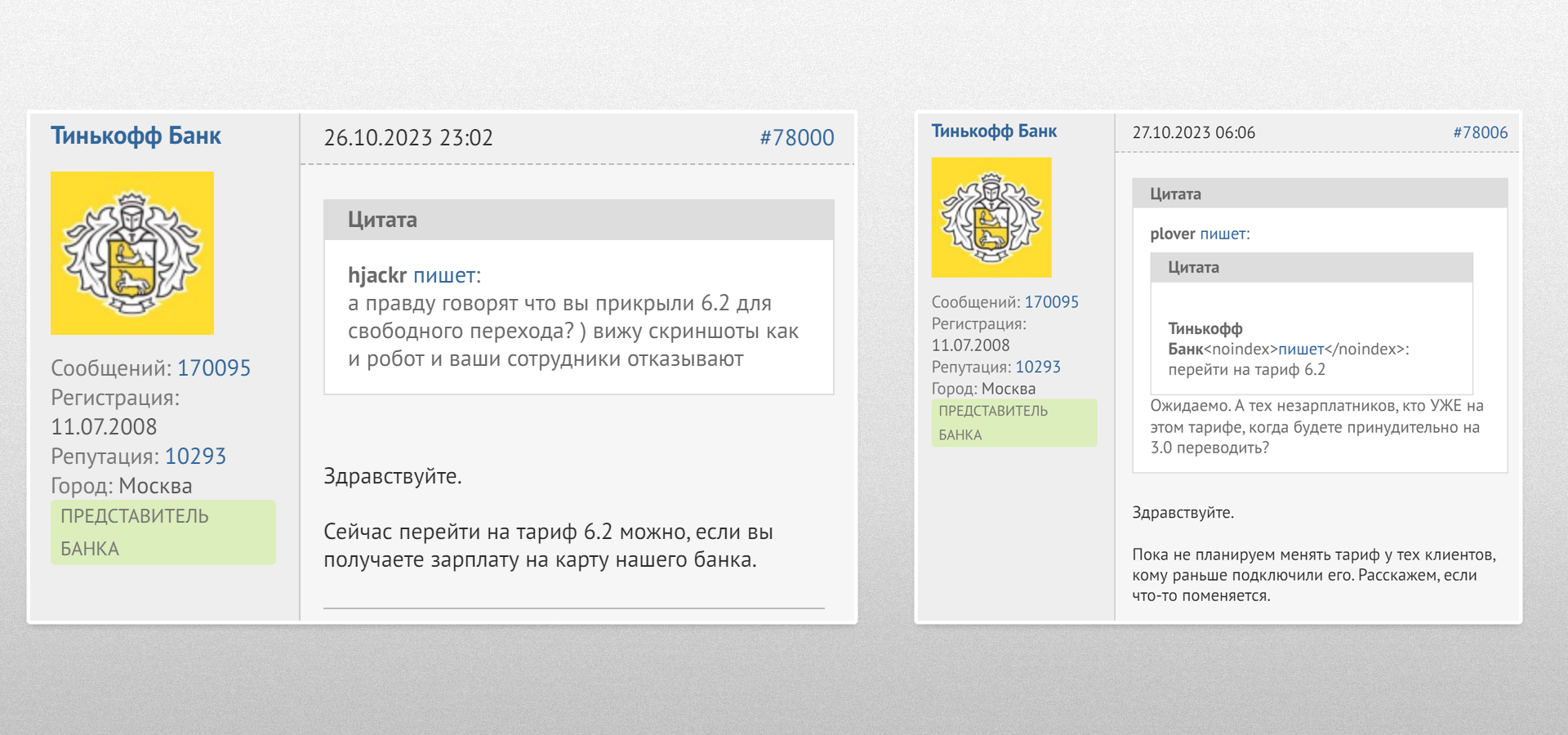Click the plover author name in the quote

[x=1173, y=234]
